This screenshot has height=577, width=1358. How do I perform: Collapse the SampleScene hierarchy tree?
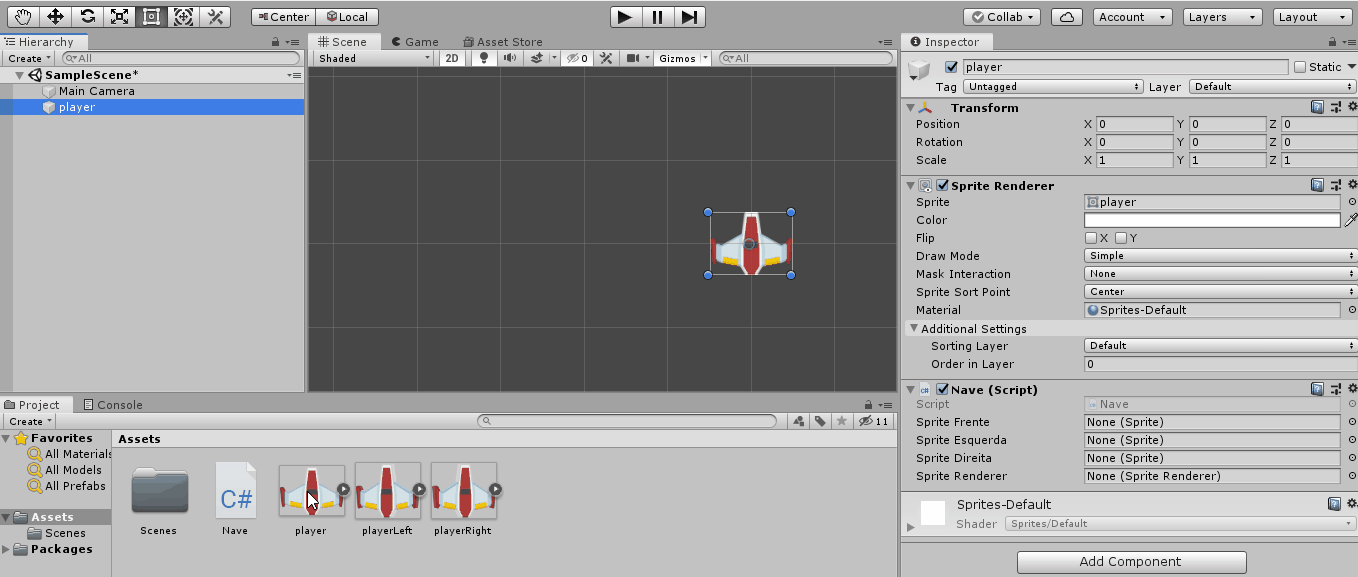tap(20, 75)
